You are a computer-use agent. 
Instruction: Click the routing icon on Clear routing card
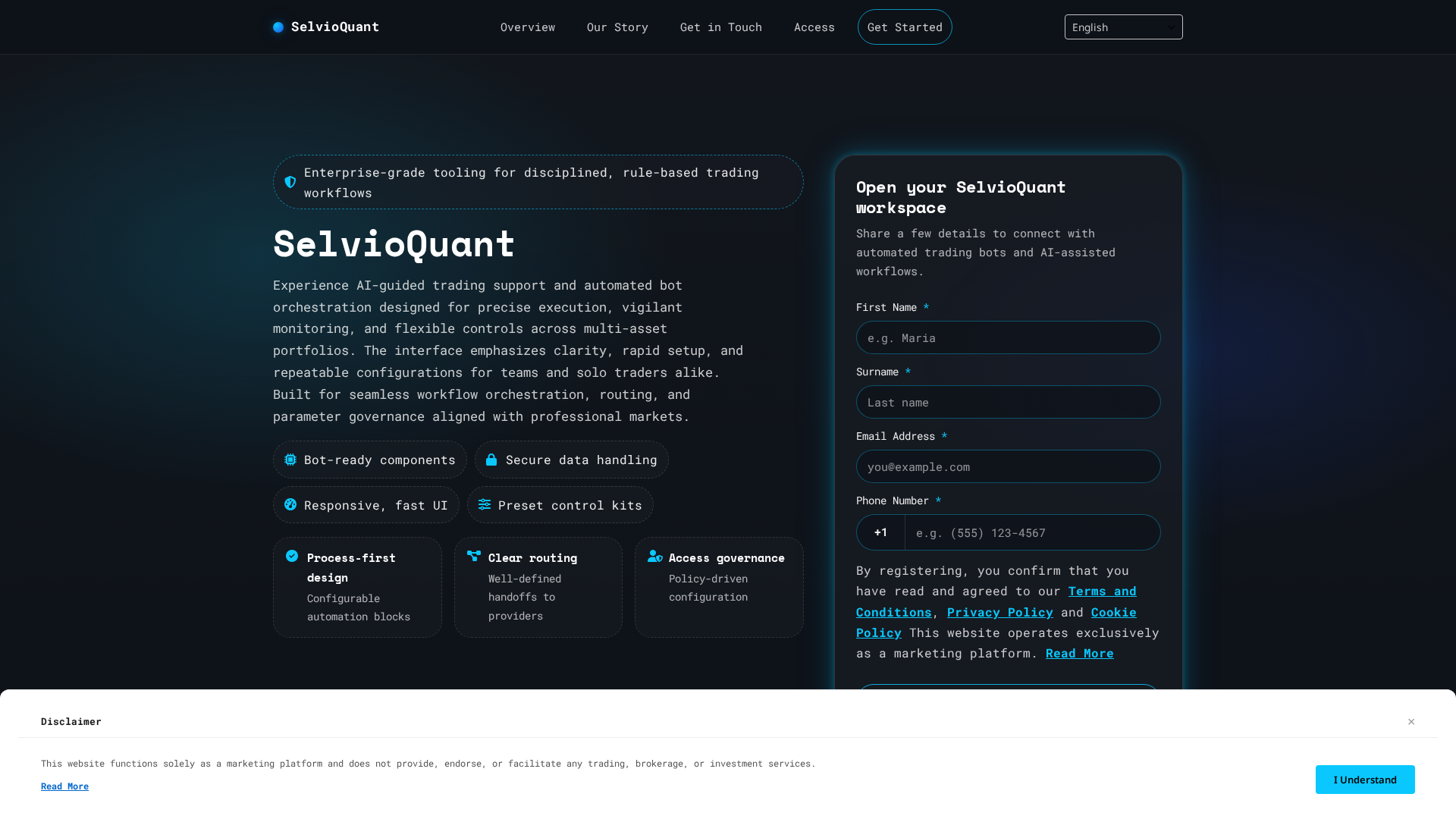point(473,557)
